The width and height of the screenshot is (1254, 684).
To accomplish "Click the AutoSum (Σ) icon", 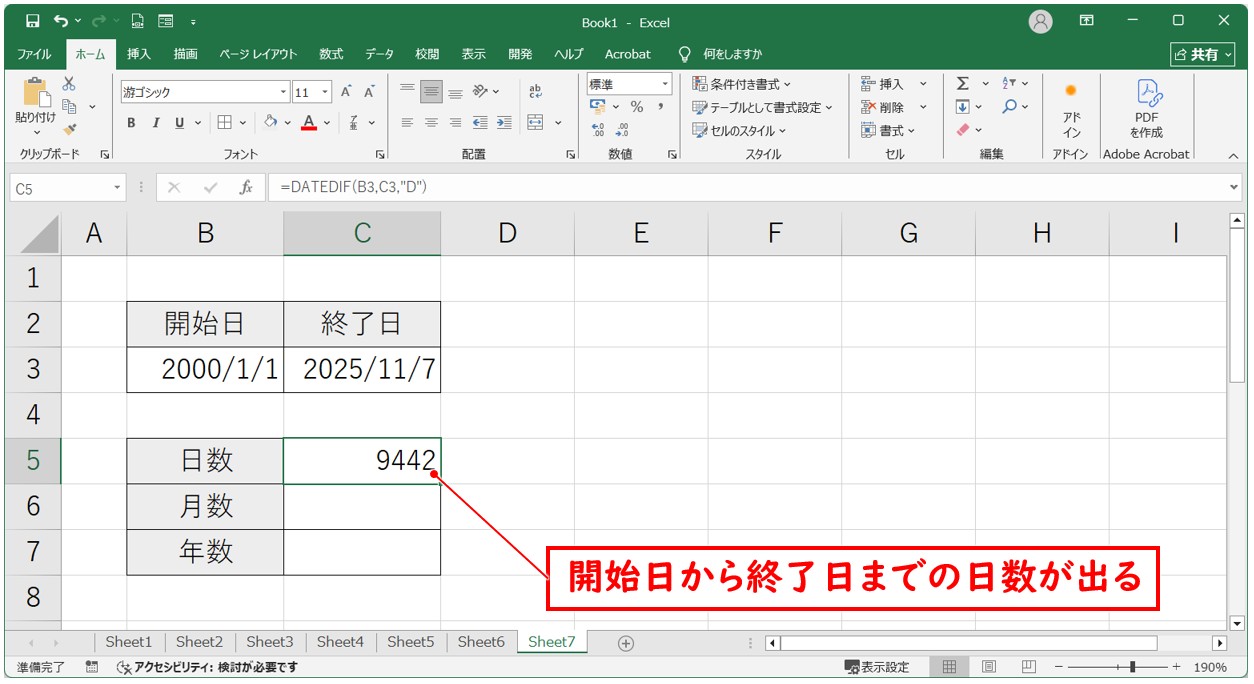I will pos(962,84).
